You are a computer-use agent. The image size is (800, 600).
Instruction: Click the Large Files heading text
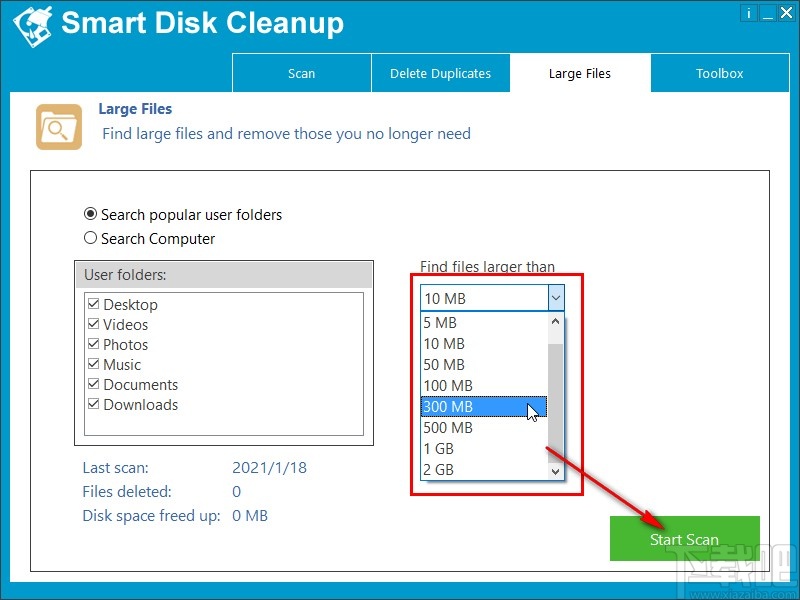[x=135, y=109]
